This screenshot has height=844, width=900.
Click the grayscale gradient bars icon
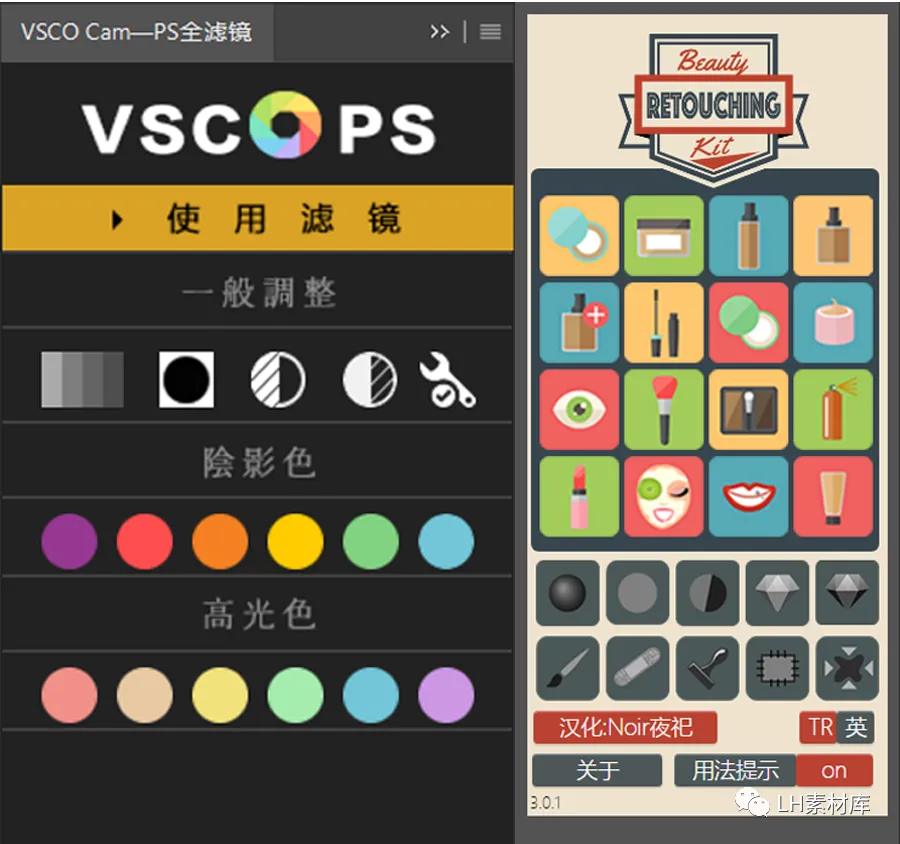point(83,380)
